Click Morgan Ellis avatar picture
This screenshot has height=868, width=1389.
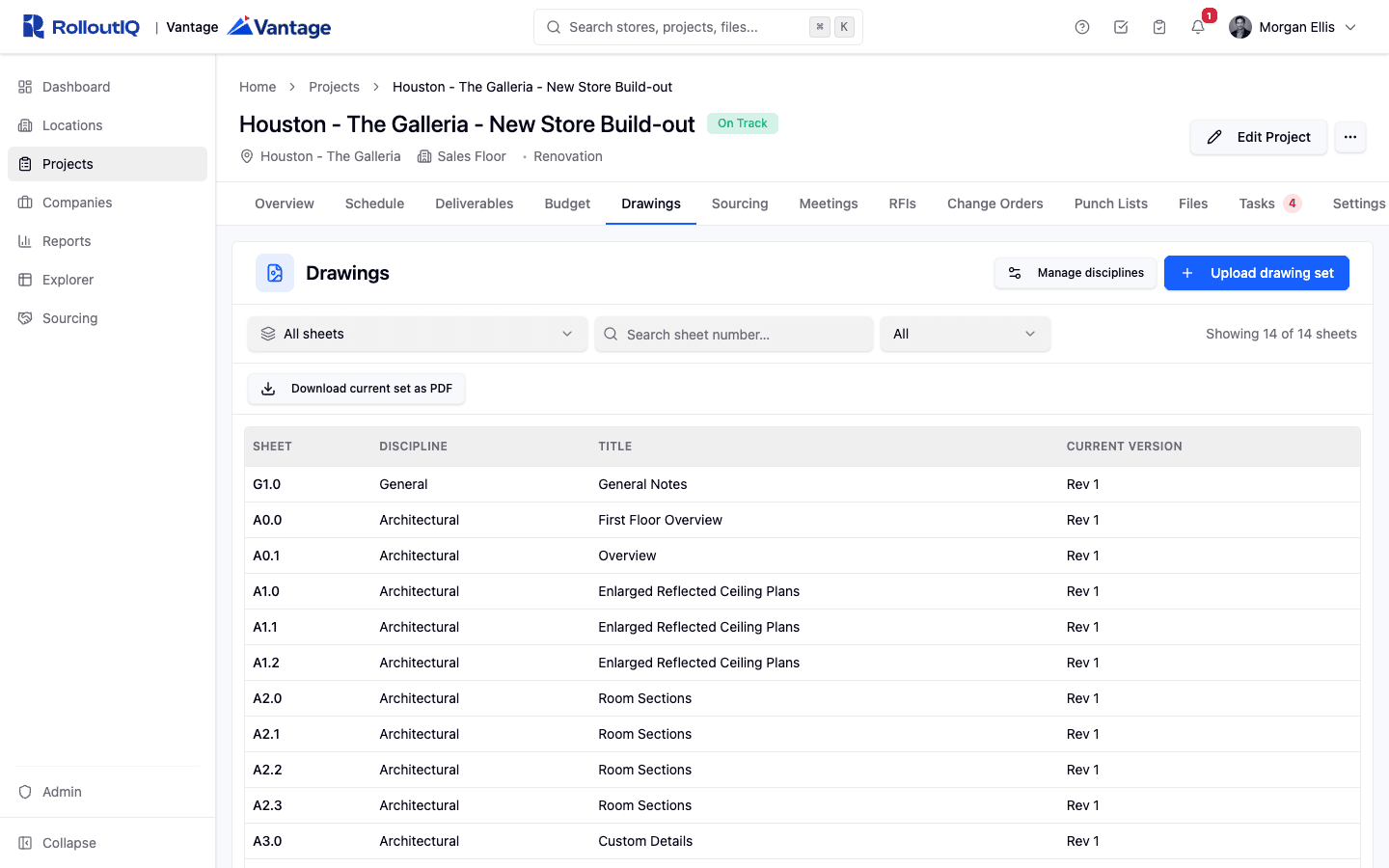[1240, 27]
